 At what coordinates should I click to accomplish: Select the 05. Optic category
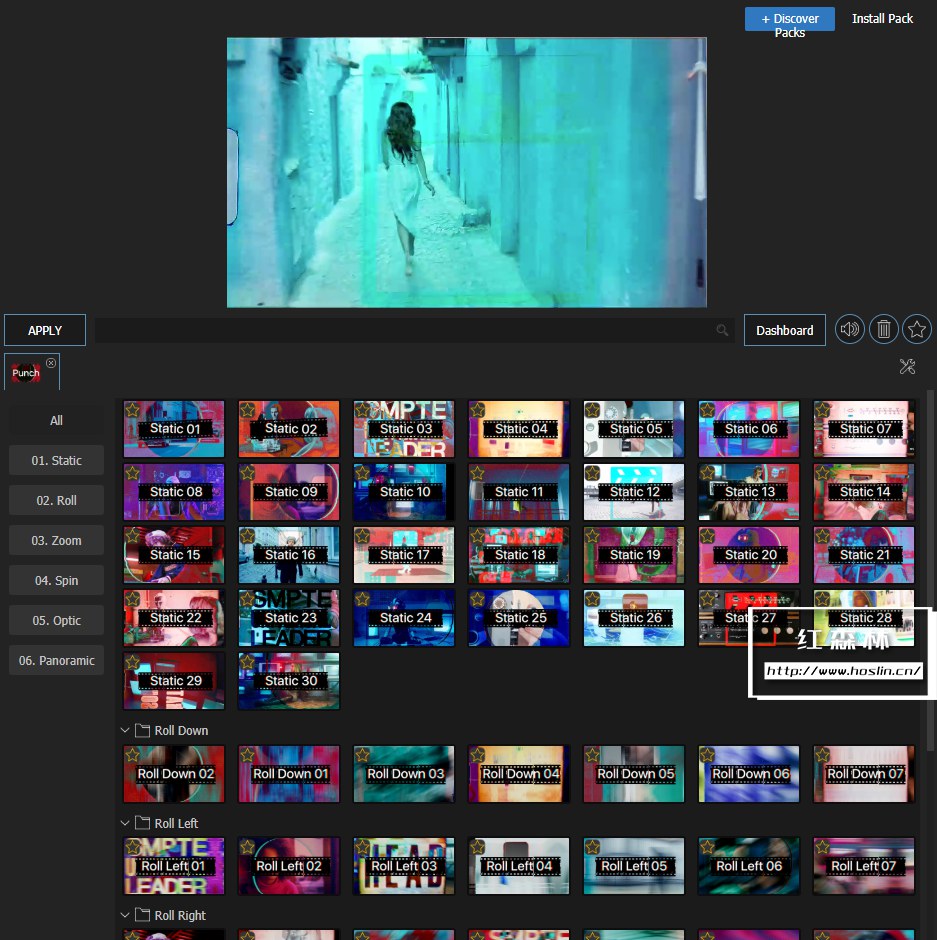point(56,620)
